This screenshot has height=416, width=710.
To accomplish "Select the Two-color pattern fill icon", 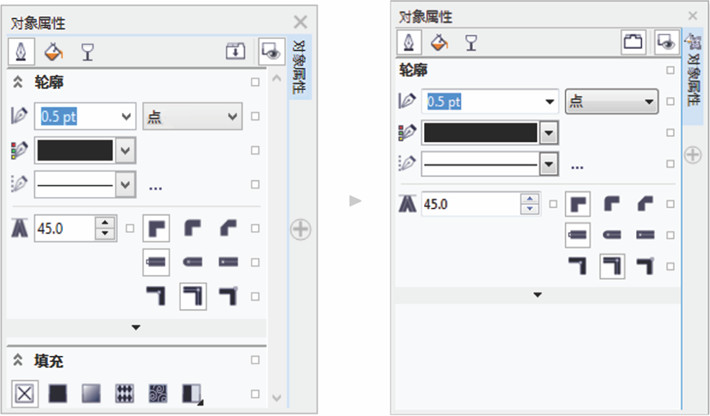I will [x=192, y=394].
